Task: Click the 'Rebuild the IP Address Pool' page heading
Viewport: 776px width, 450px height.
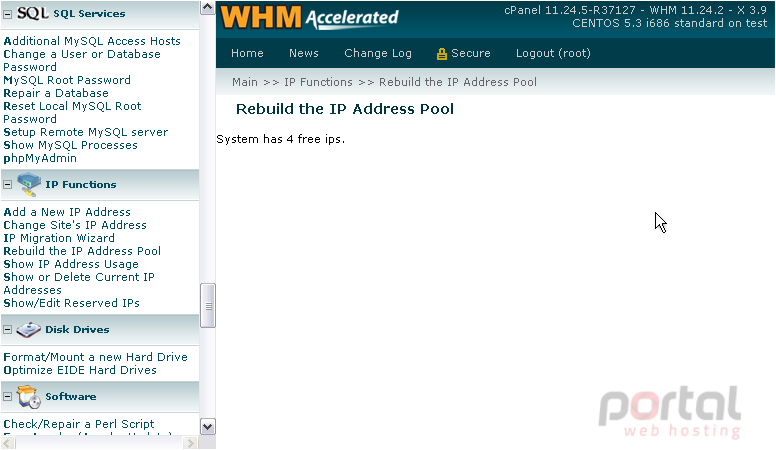Action: pyautogui.click(x=344, y=109)
